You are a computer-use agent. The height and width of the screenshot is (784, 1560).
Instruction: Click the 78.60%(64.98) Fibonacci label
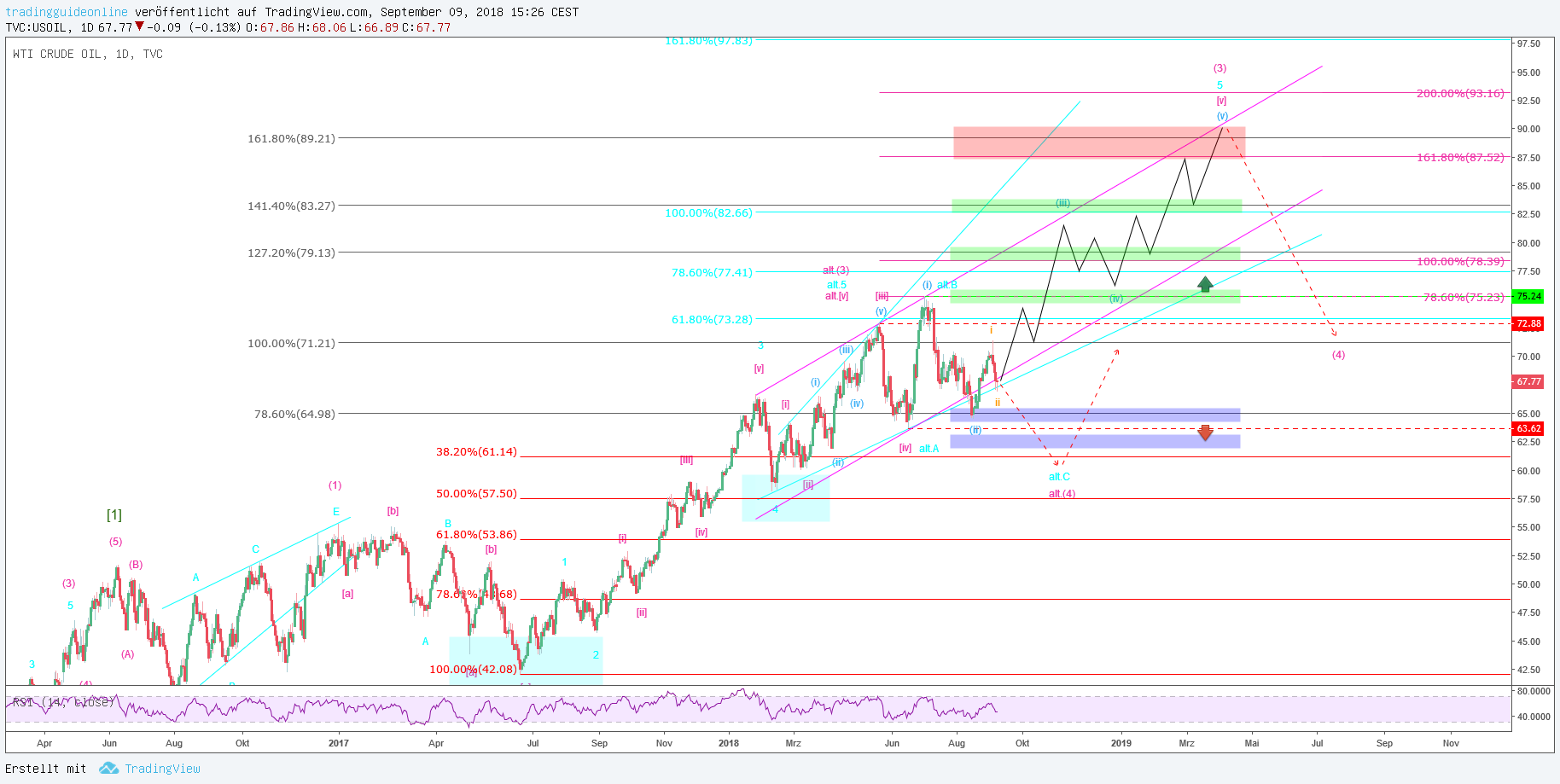(x=294, y=414)
